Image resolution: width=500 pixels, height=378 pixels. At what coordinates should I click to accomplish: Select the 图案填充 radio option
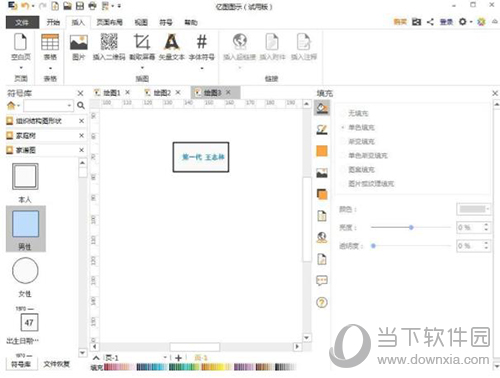click(343, 169)
